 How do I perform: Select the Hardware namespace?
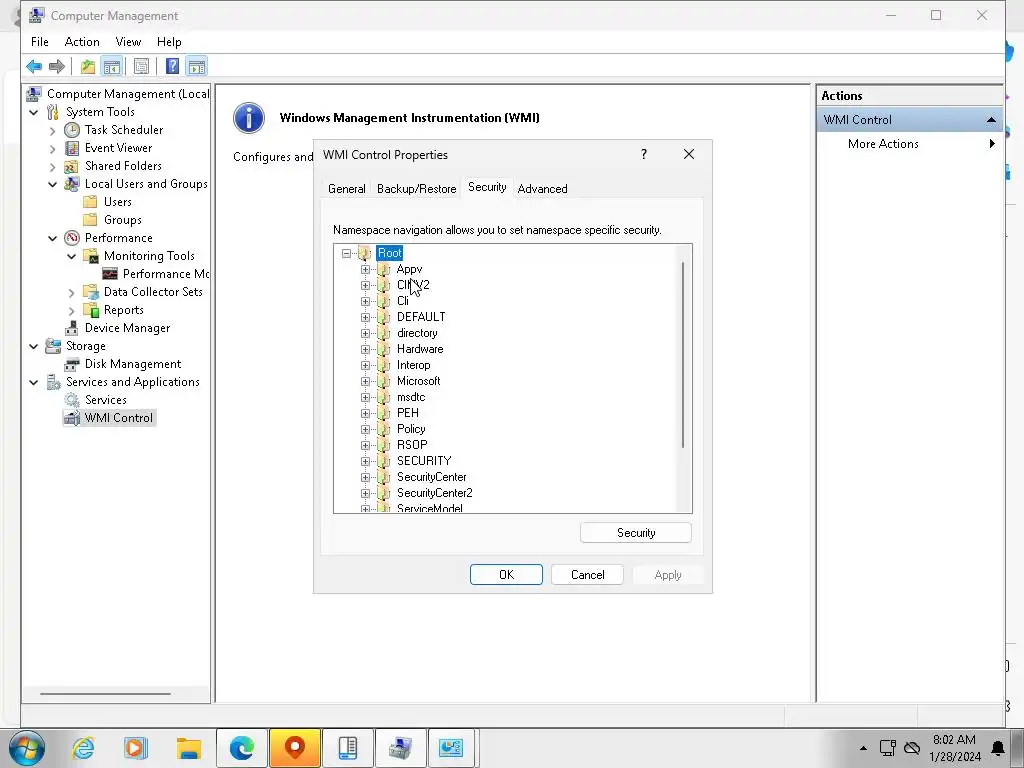pyautogui.click(x=420, y=349)
